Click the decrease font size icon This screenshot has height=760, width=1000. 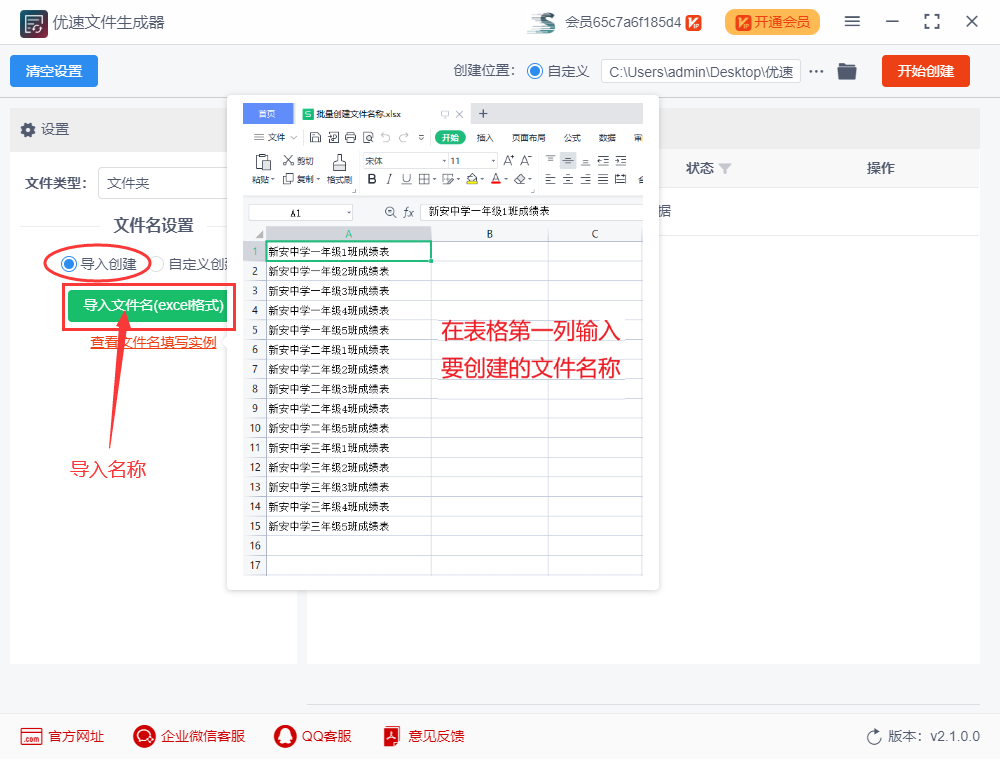pos(526,161)
